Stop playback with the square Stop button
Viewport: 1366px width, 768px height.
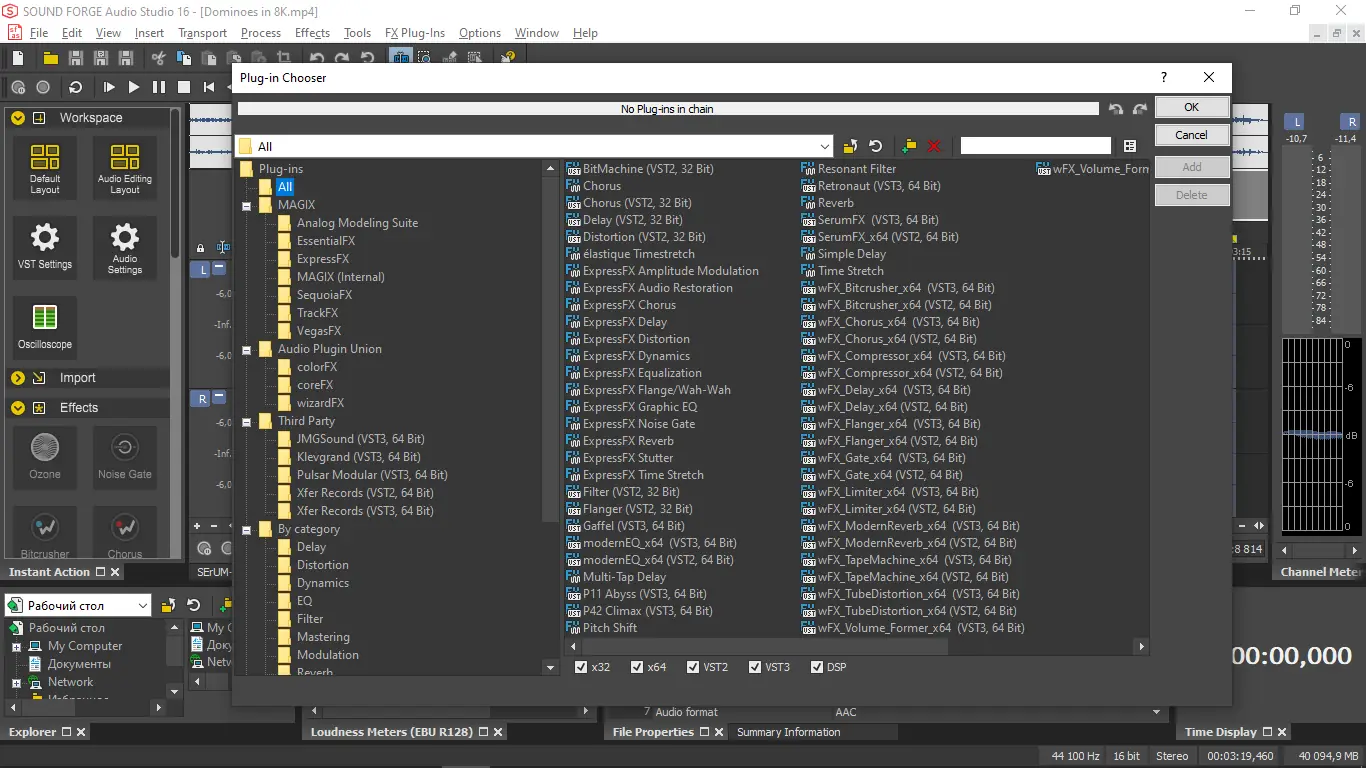184,88
